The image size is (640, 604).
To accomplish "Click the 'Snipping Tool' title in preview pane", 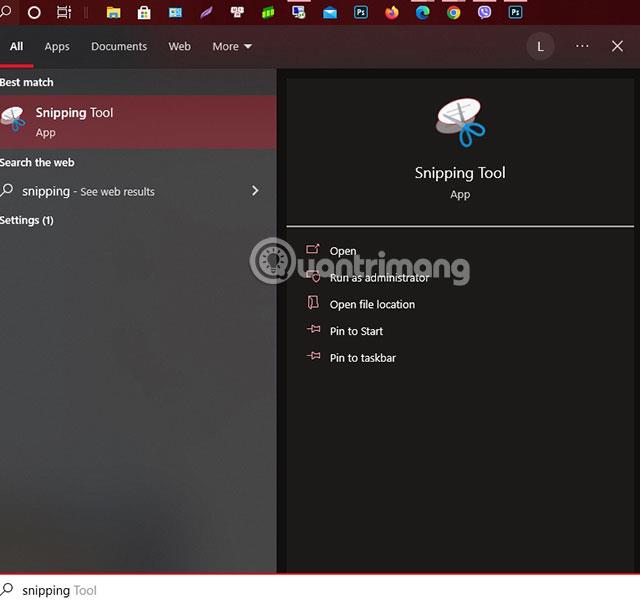I will 460,173.
